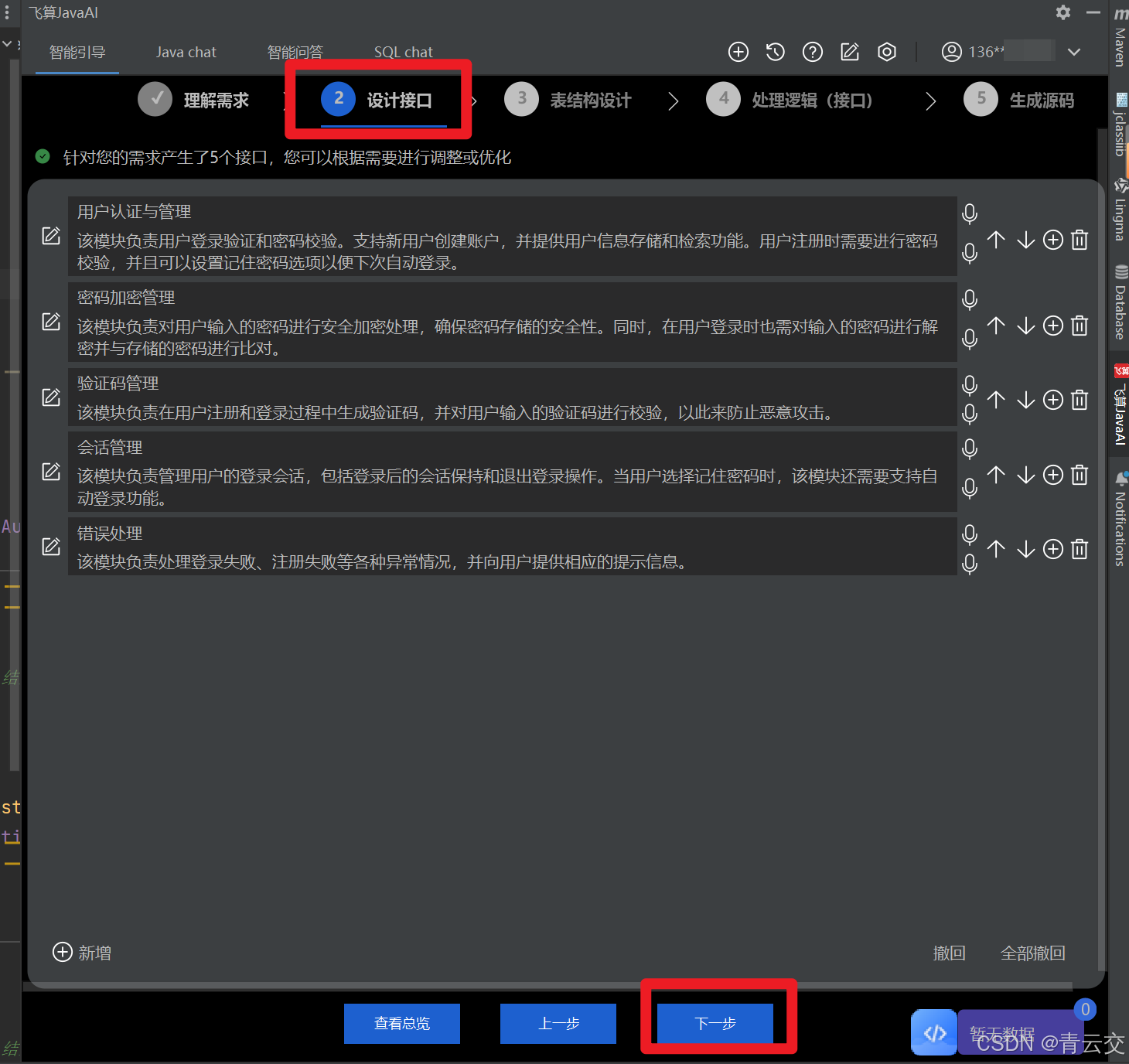This screenshot has width=1129, height=1064.
Task: Delete the 验证码管理 entry
Action: point(1080,400)
